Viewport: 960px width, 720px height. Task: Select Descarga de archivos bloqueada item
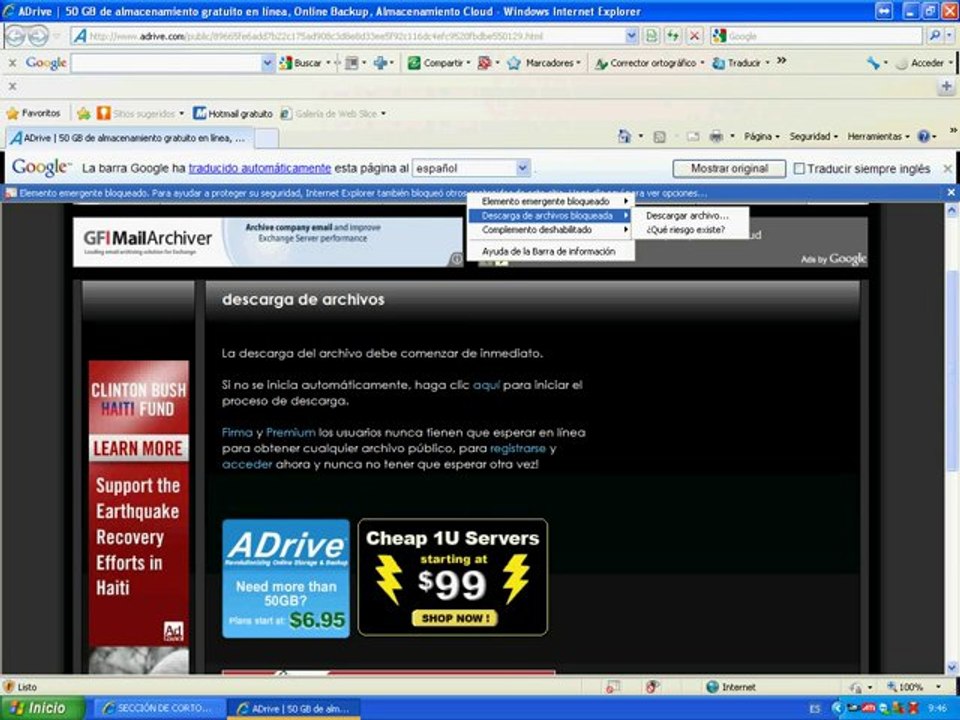(550, 216)
